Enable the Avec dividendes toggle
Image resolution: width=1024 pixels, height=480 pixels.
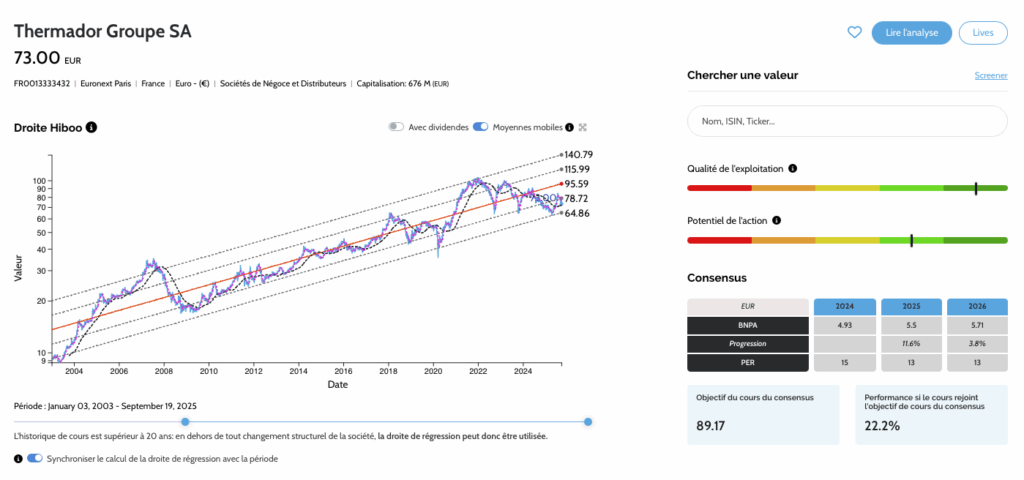pos(396,128)
